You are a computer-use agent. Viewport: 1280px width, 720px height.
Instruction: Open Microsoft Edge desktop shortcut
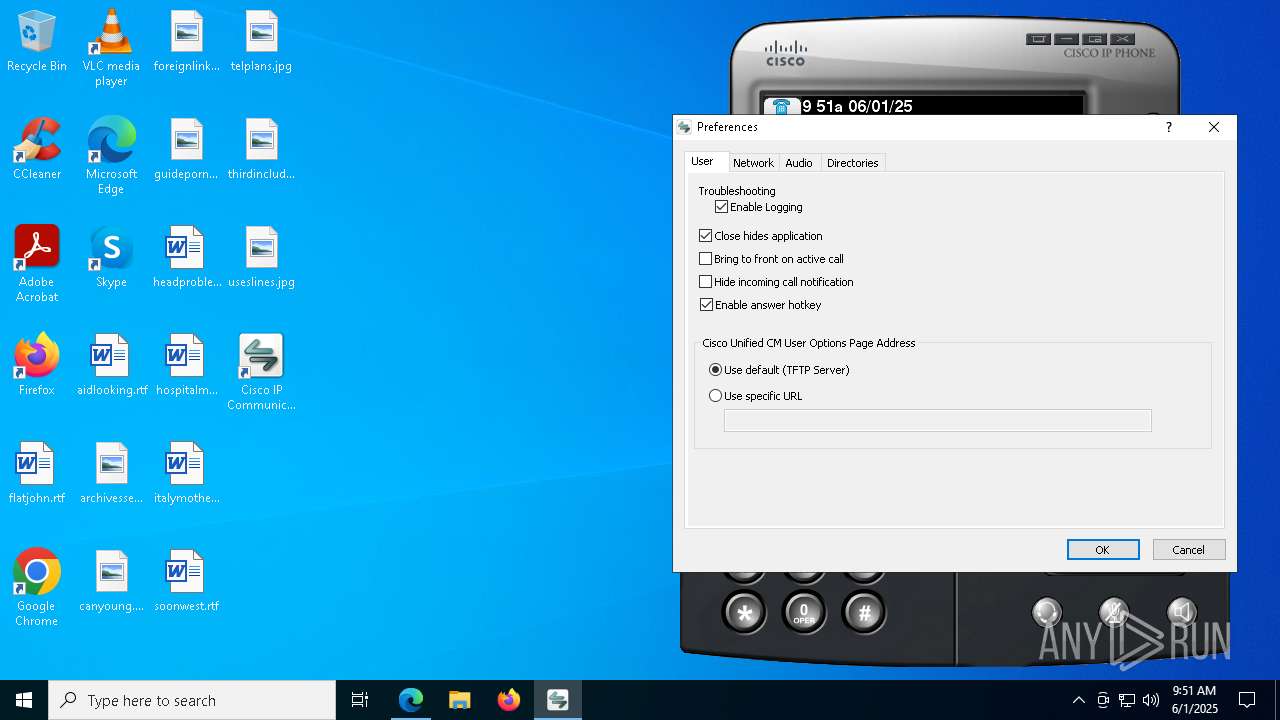(x=111, y=156)
